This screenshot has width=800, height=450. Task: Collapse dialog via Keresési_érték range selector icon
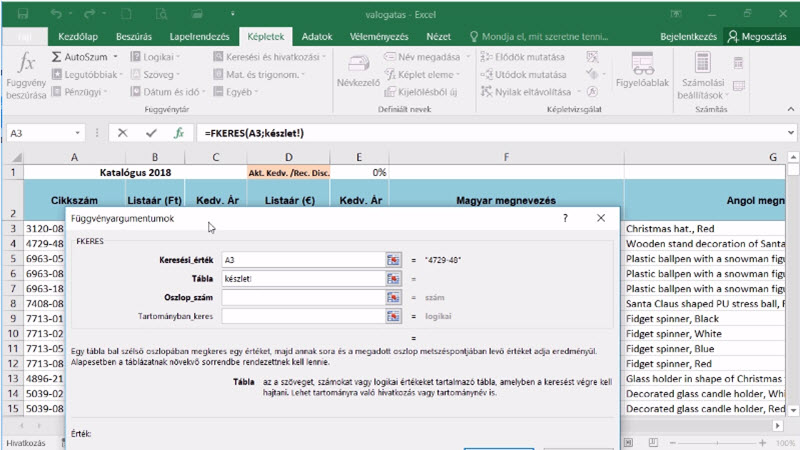coord(393,260)
